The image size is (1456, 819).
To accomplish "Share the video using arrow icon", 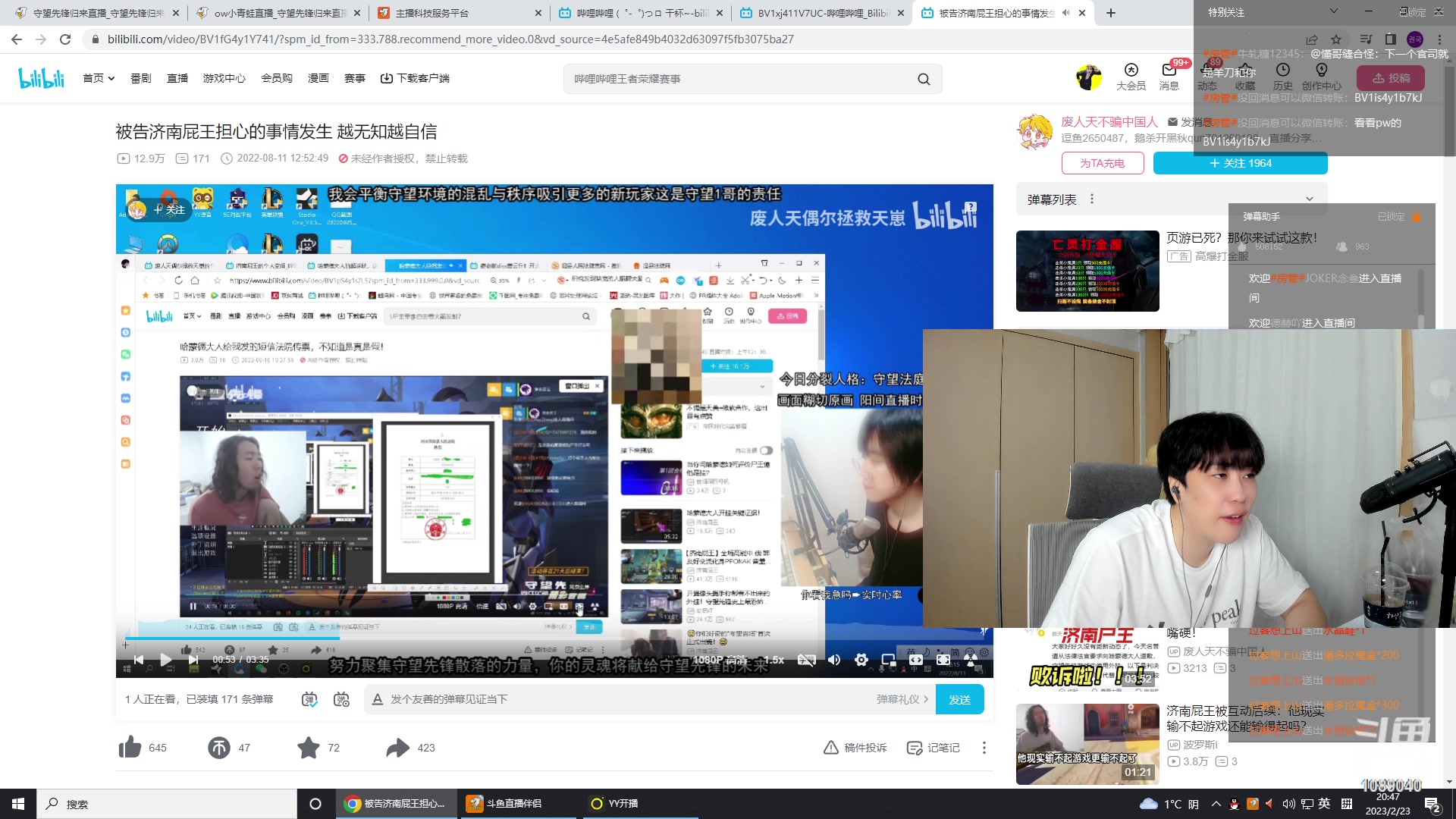I will [x=397, y=748].
